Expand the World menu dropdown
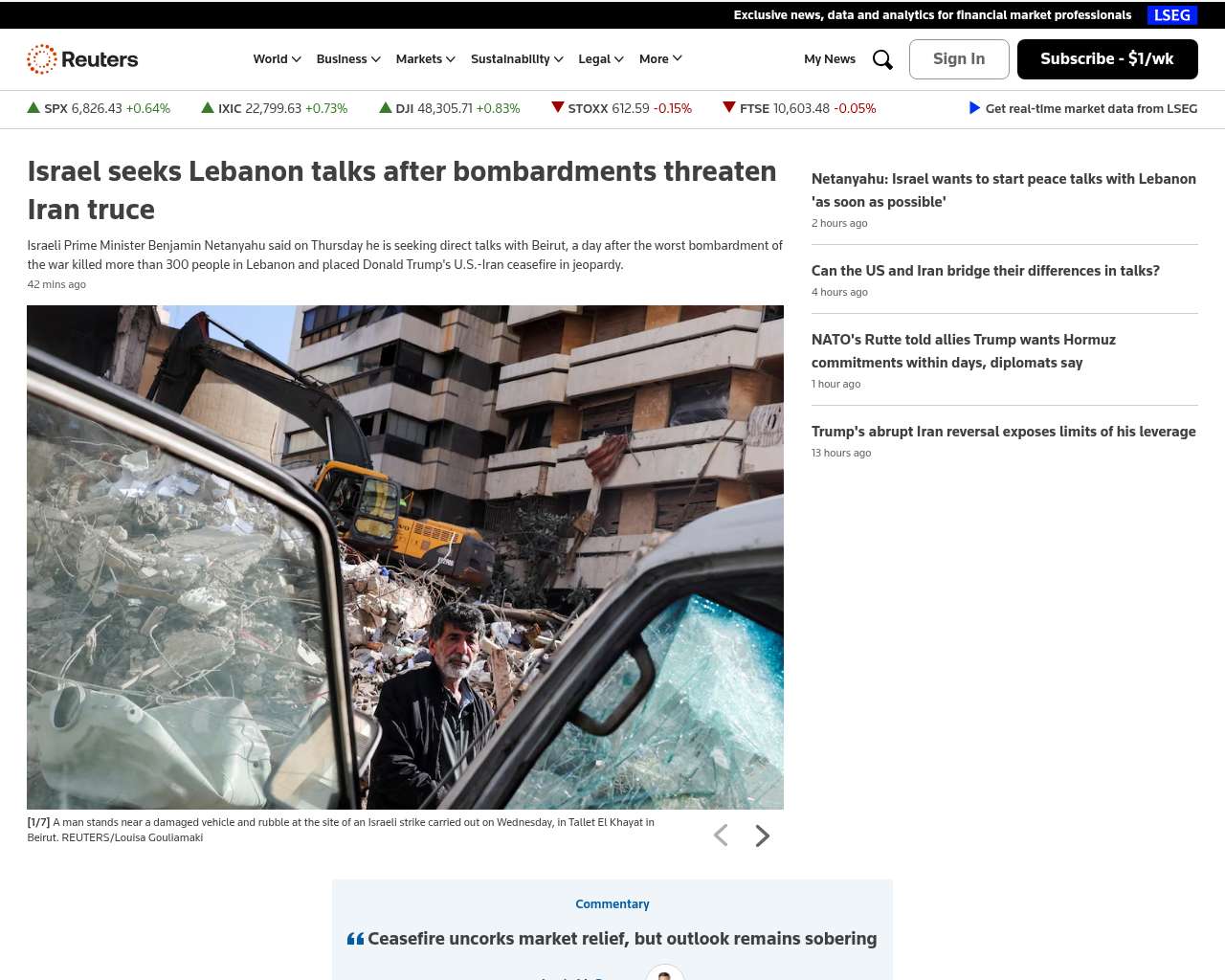Viewport: 1225px width, 980px height. click(278, 59)
